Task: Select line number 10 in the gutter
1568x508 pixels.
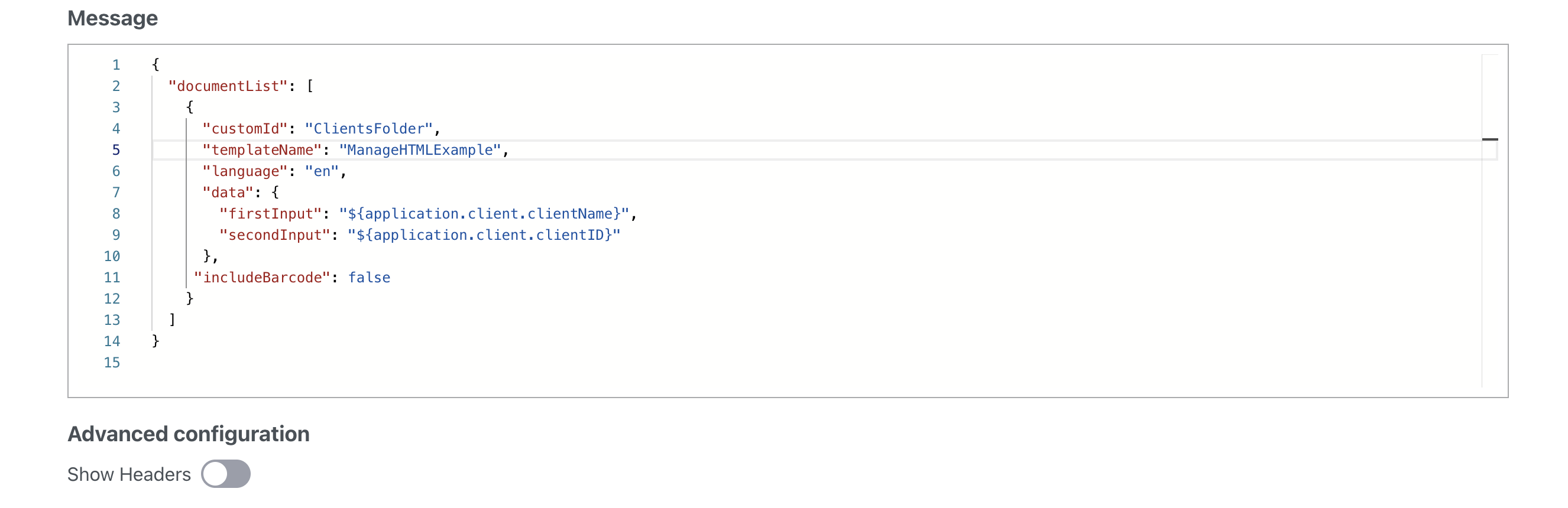Action: [112, 256]
